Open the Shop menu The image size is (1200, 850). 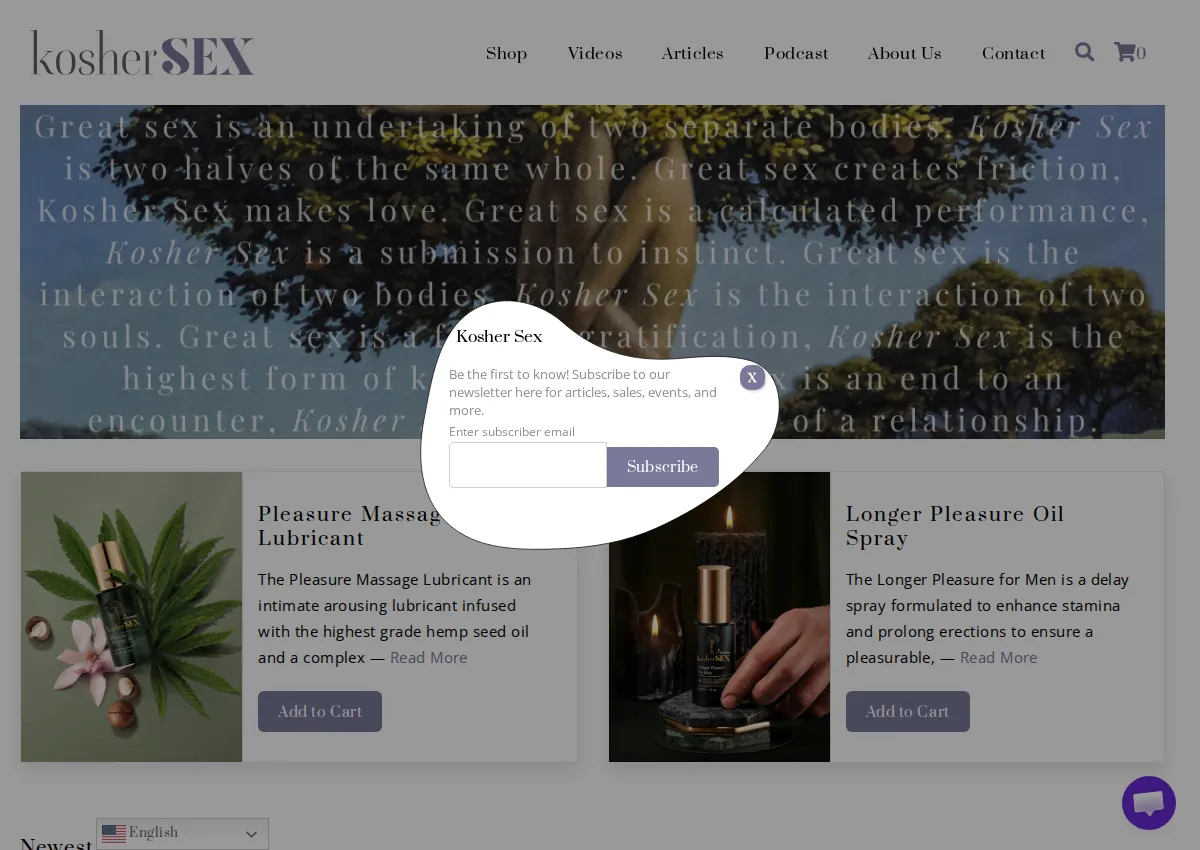click(506, 54)
